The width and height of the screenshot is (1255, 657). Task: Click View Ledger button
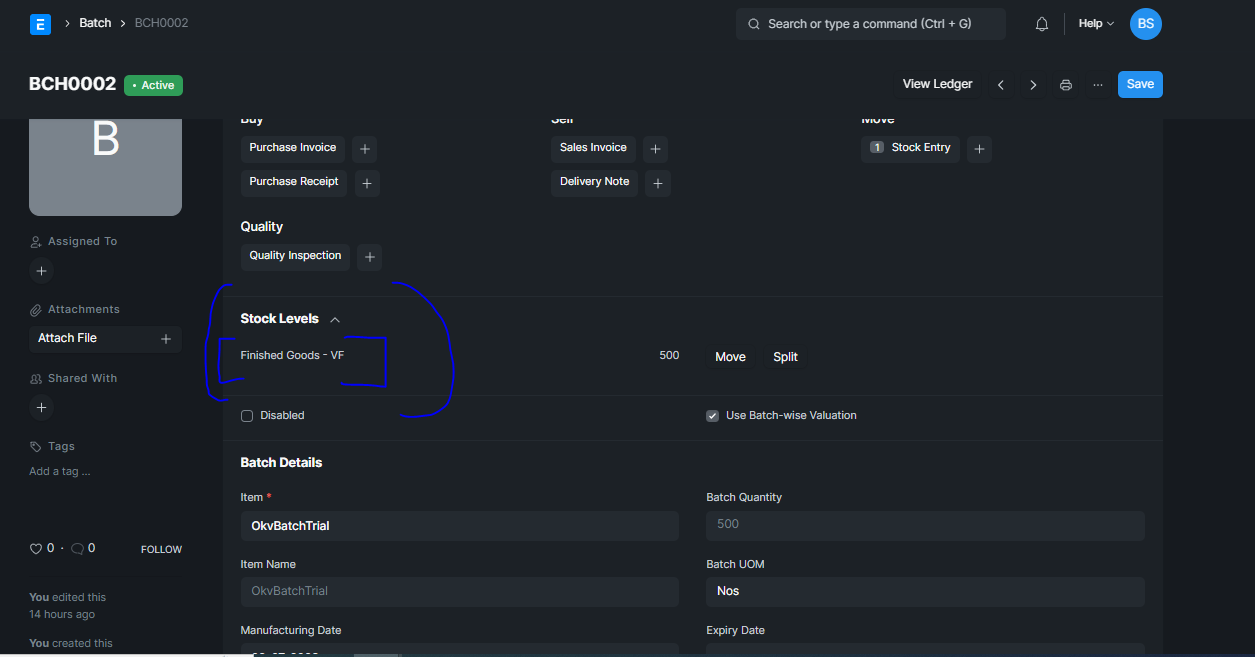pyautogui.click(x=938, y=85)
